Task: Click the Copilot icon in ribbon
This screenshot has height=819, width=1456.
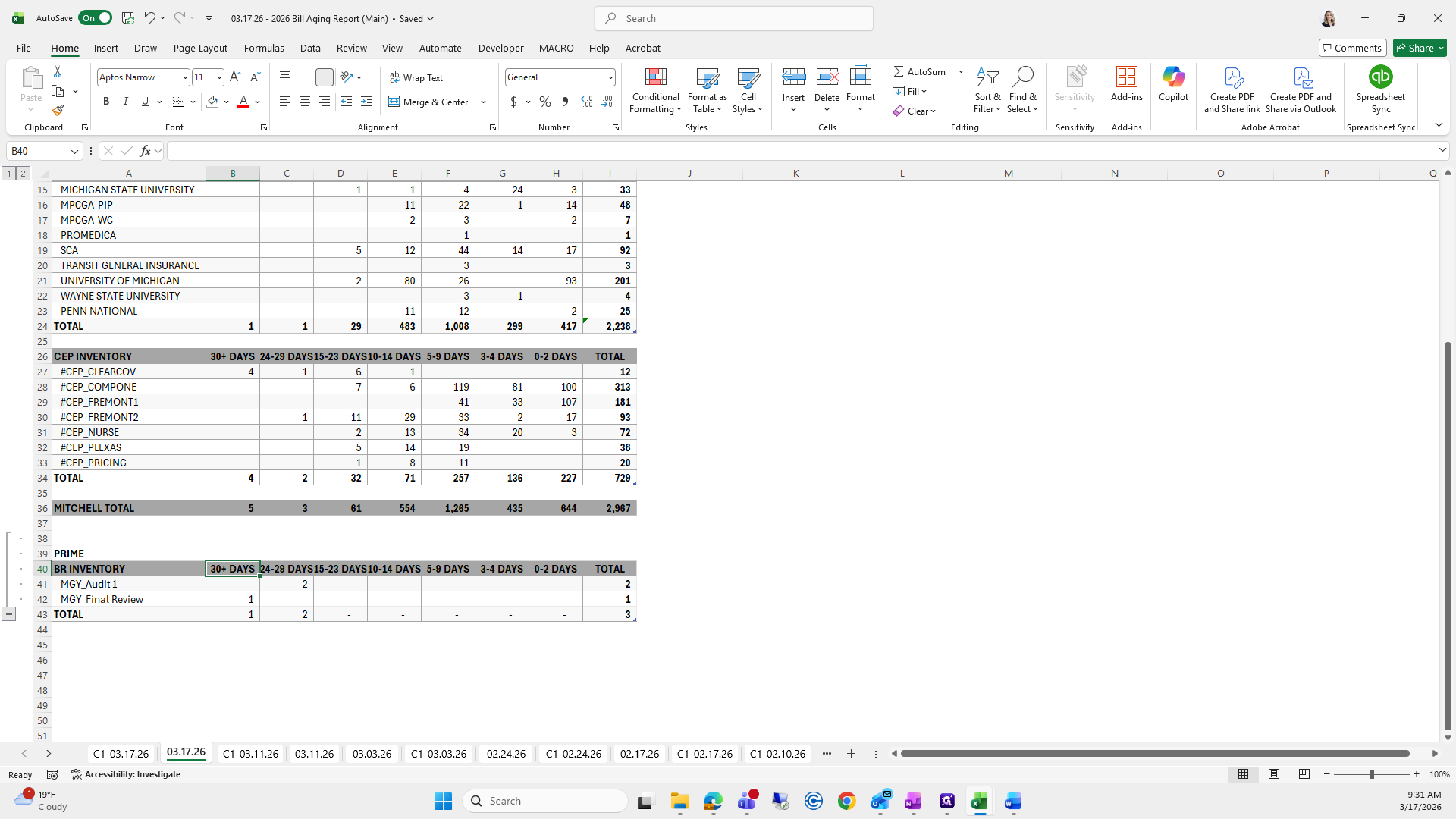Action: (x=1173, y=77)
